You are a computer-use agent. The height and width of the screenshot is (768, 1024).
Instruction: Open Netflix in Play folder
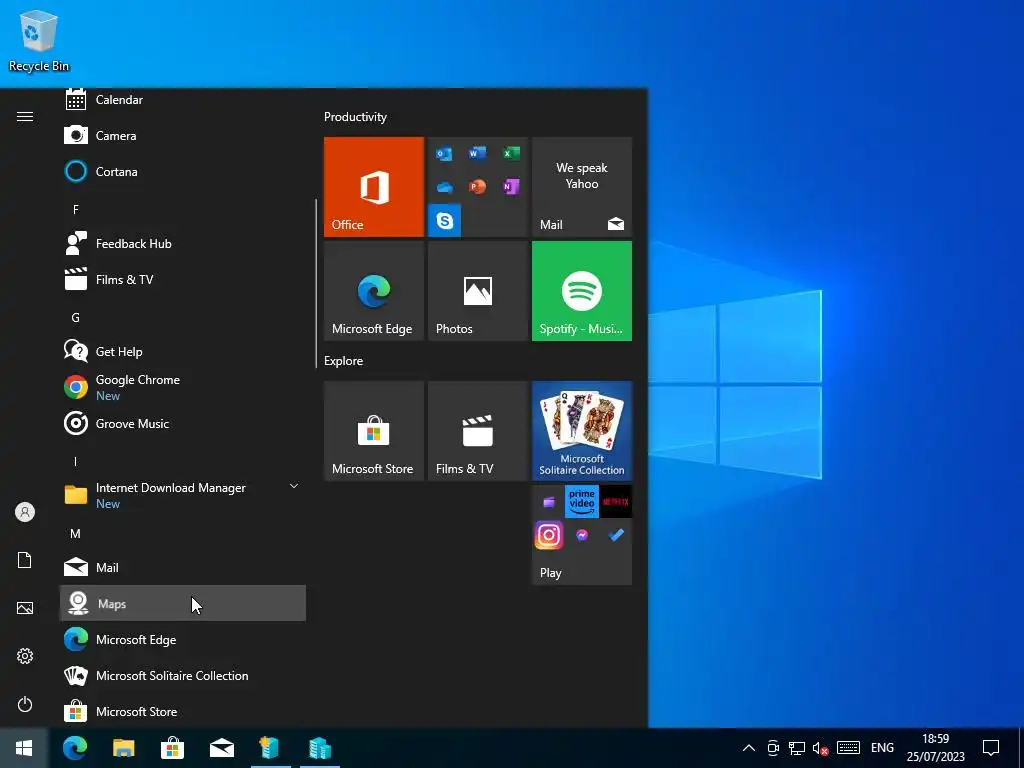click(x=616, y=502)
